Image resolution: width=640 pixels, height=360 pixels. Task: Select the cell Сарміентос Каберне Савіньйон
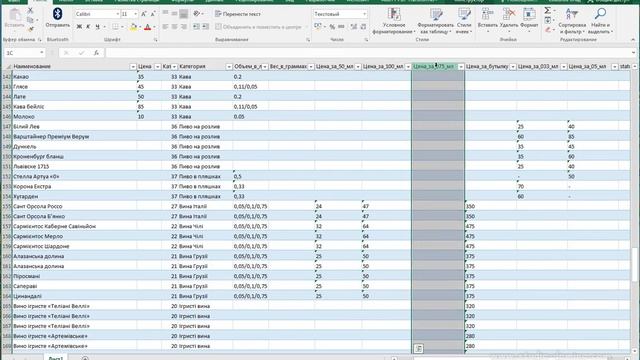74,226
